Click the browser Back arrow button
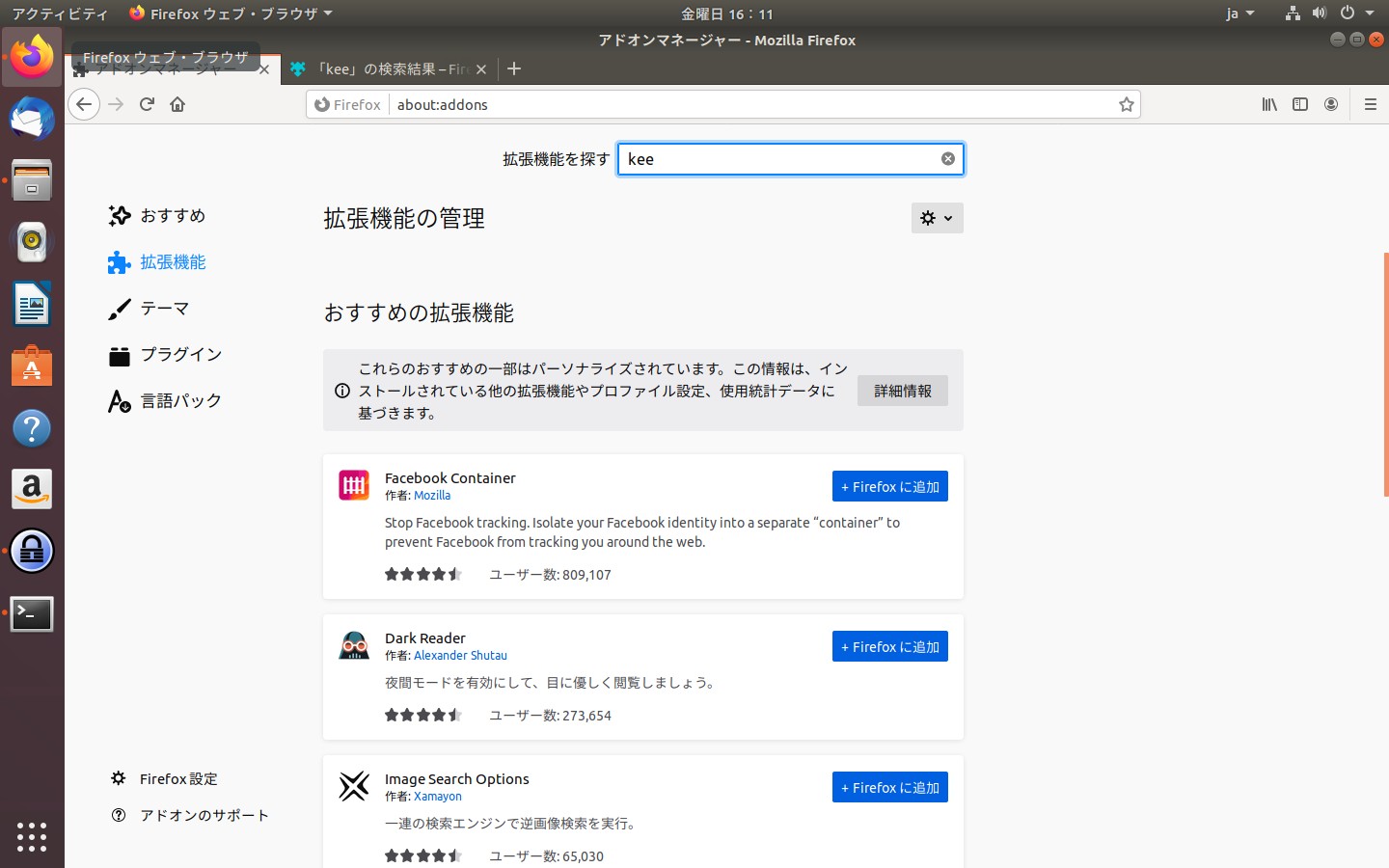The height and width of the screenshot is (868, 1389). pos(84,104)
